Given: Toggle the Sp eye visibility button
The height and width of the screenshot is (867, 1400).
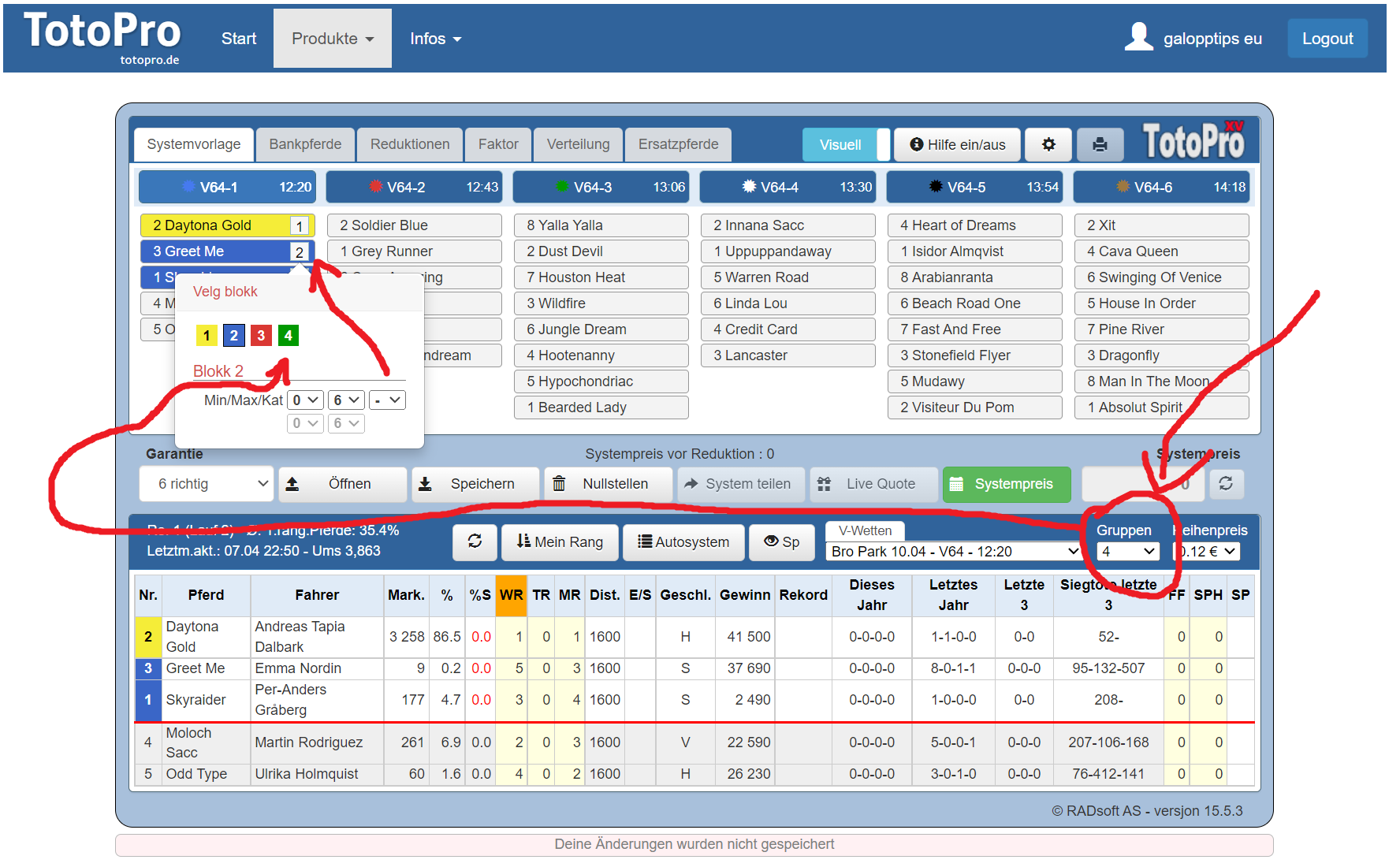Looking at the screenshot, I should [781, 541].
